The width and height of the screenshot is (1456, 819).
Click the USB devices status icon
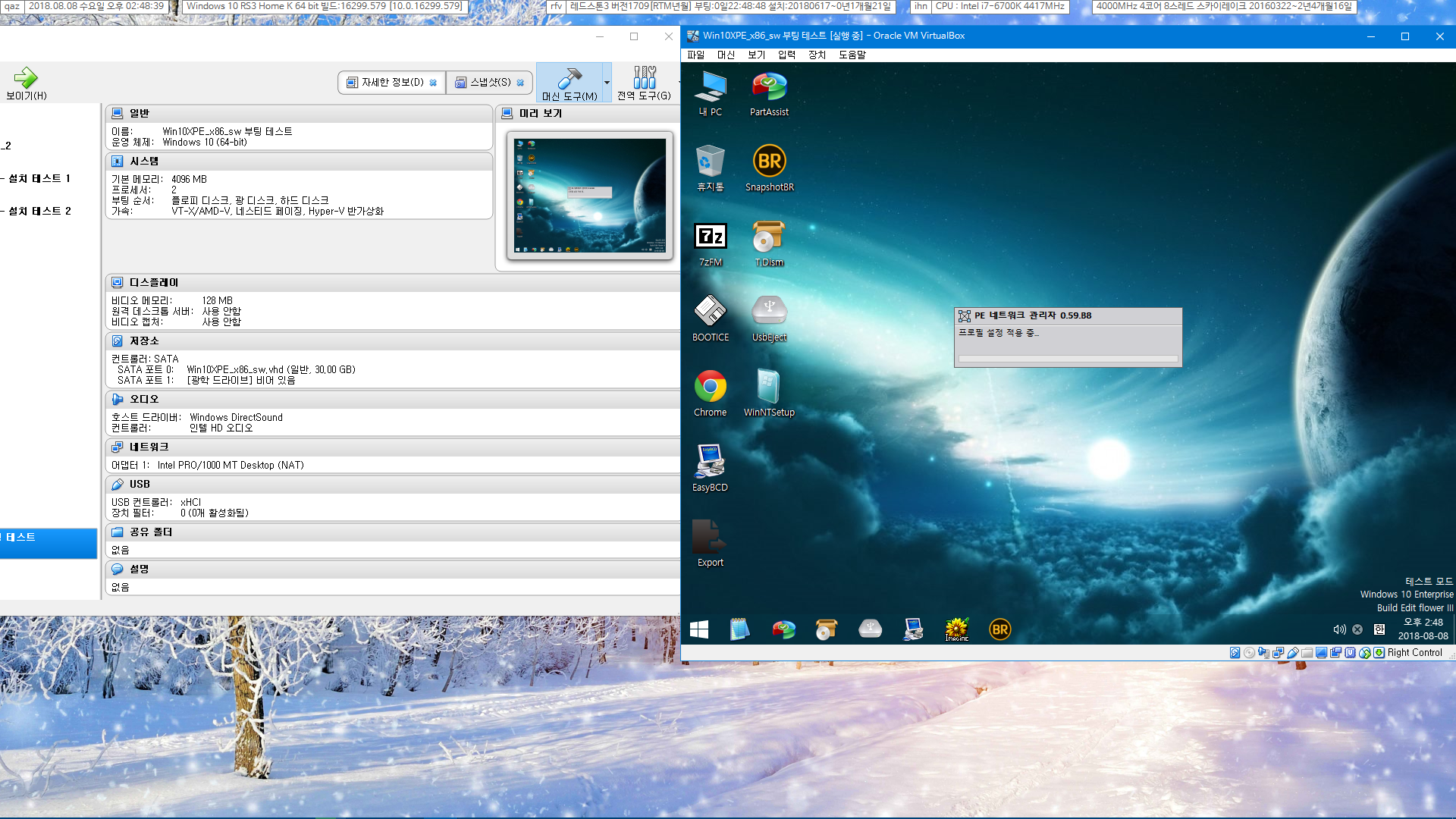click(1292, 652)
